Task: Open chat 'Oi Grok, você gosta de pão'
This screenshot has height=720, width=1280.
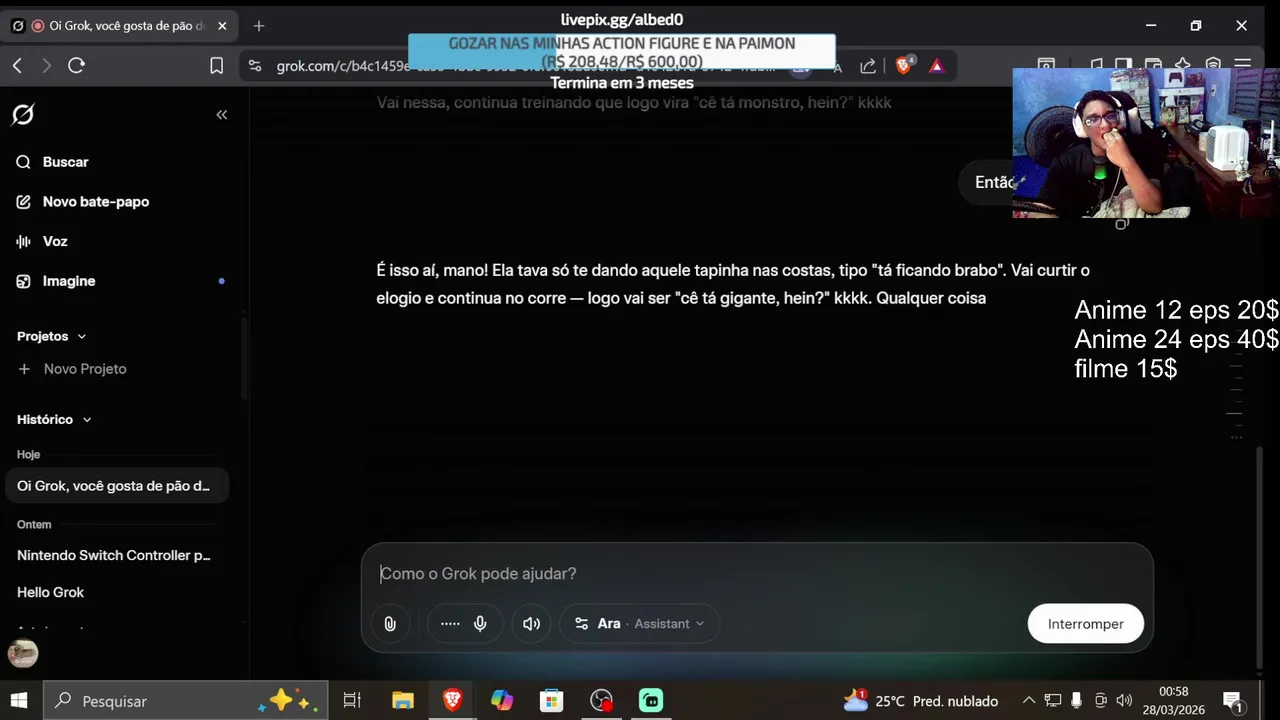Action: pyautogui.click(x=115, y=486)
